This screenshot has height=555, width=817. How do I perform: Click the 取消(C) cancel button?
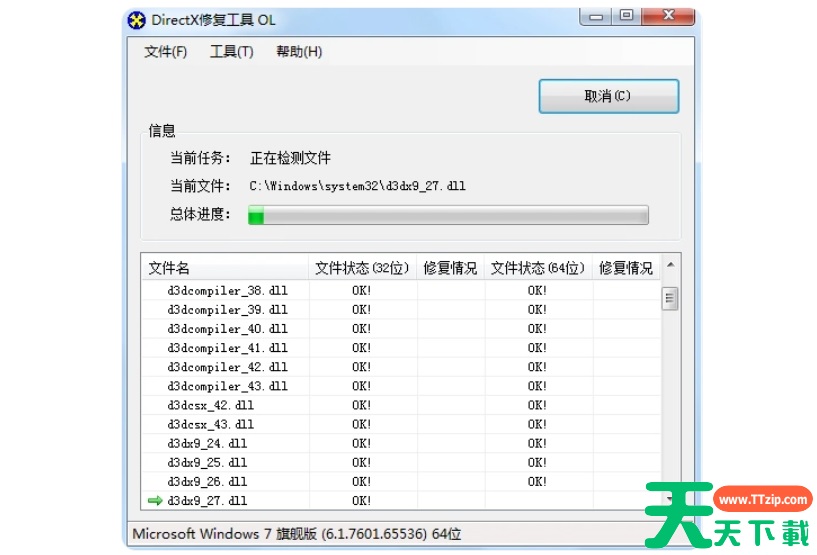point(609,96)
